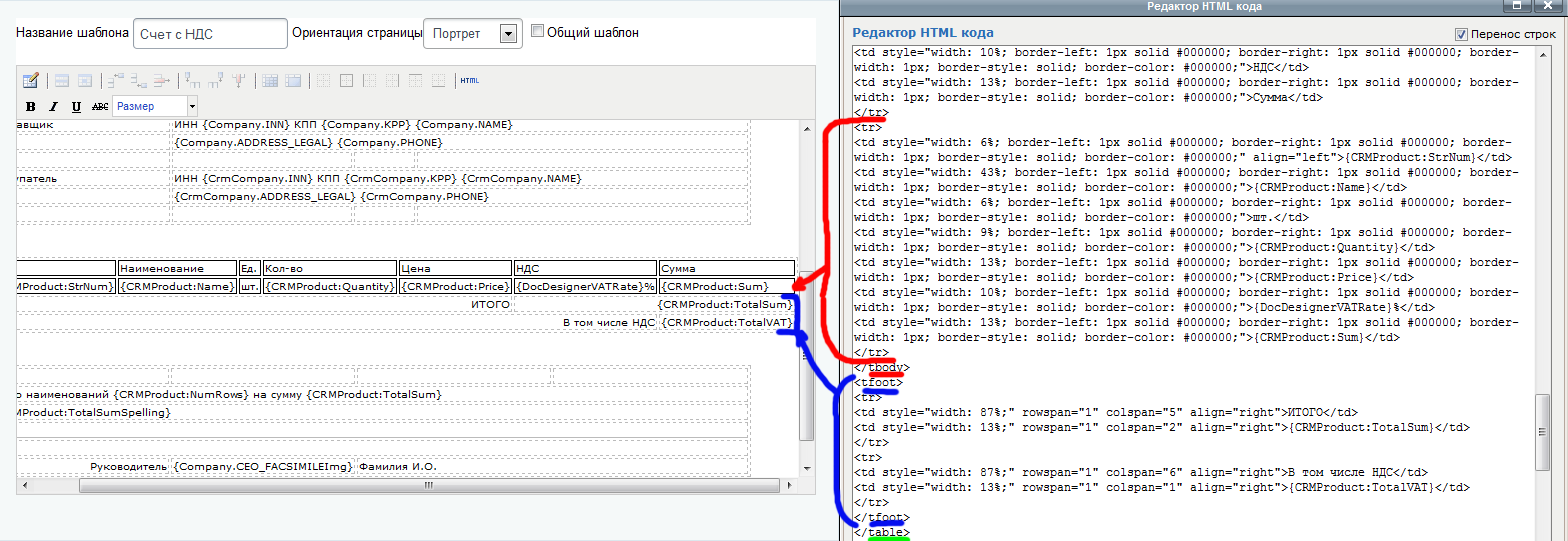Enable the Общий шаблон checkbox
This screenshot has width=1568, height=541.
click(x=537, y=31)
